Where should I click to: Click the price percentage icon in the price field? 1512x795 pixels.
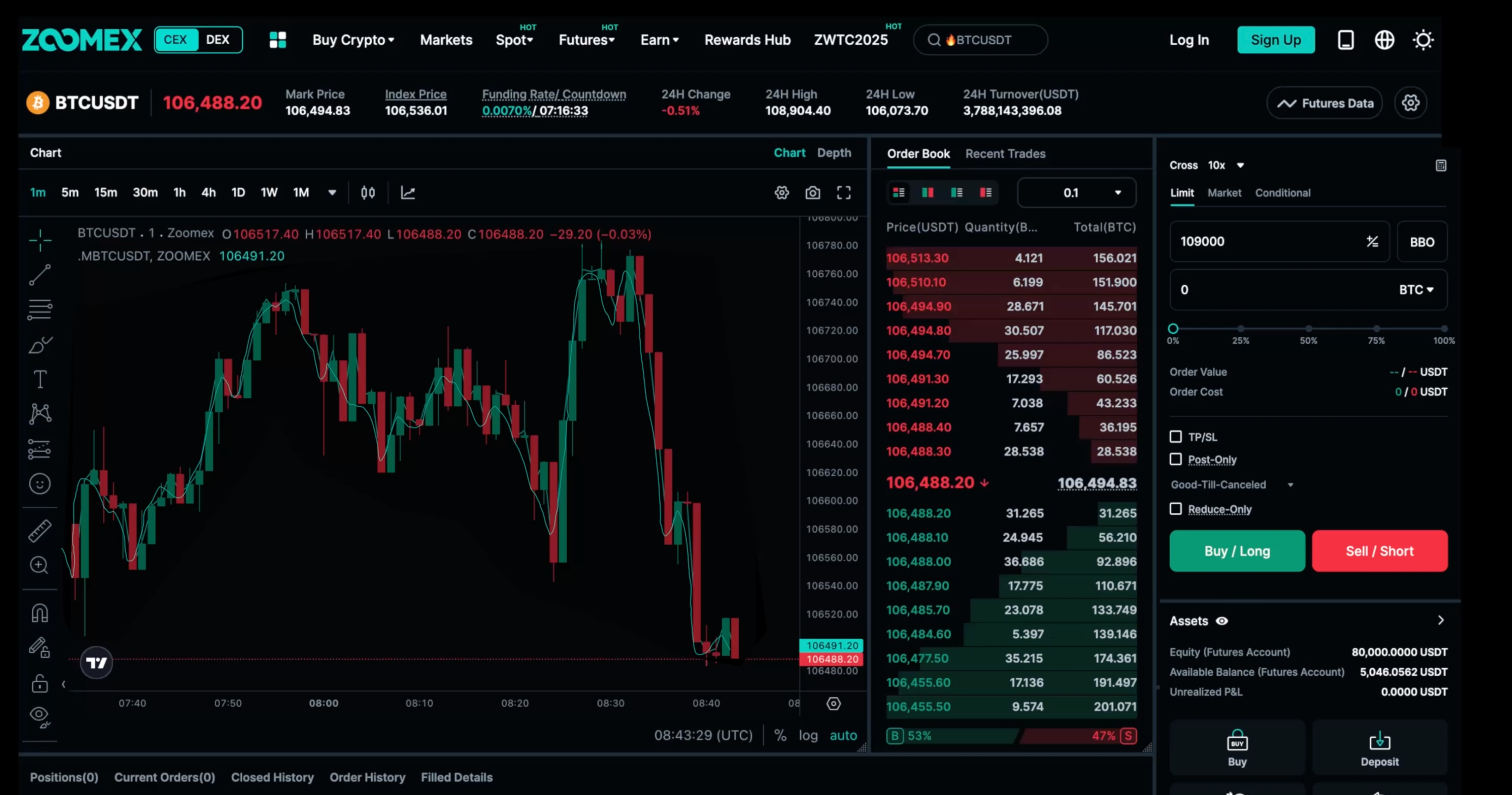(x=1372, y=241)
